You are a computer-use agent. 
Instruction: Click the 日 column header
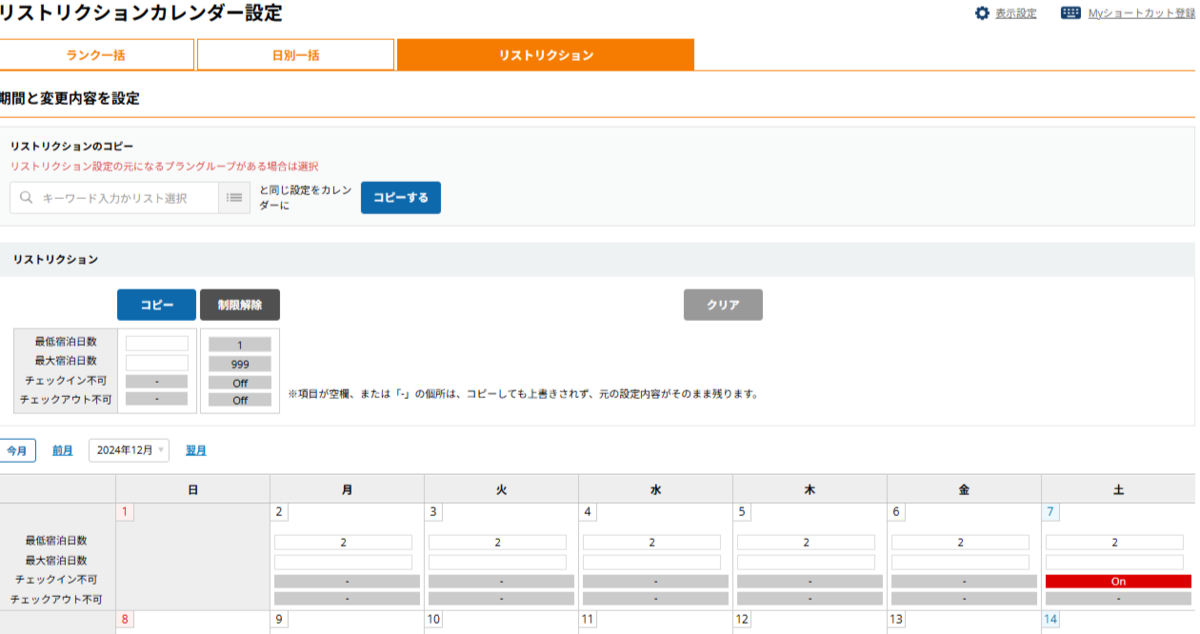(x=192, y=489)
